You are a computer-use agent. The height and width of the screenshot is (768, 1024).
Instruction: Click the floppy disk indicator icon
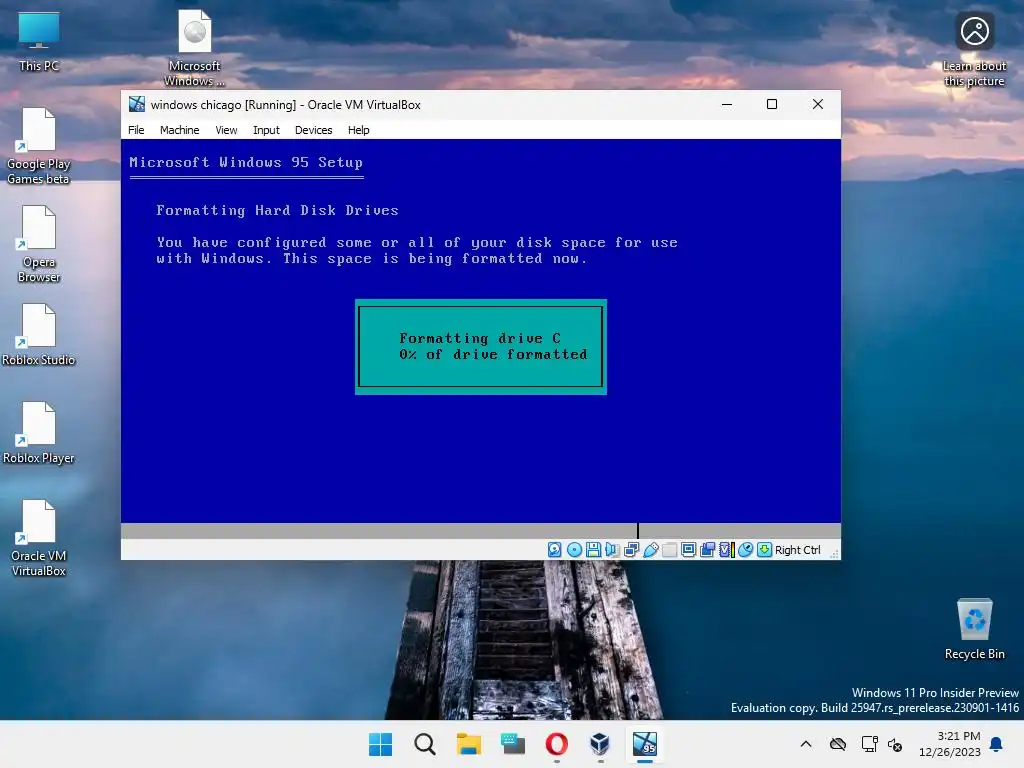[593, 550]
